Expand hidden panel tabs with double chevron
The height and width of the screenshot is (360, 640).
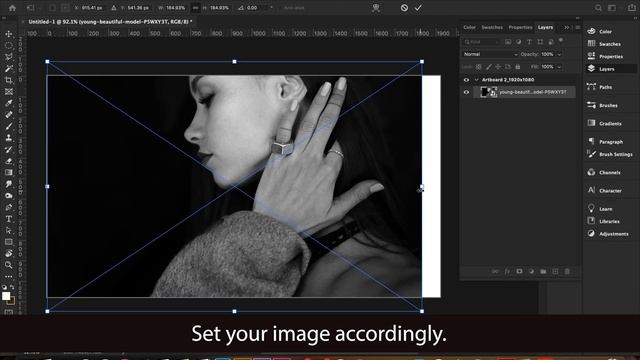coord(567,27)
